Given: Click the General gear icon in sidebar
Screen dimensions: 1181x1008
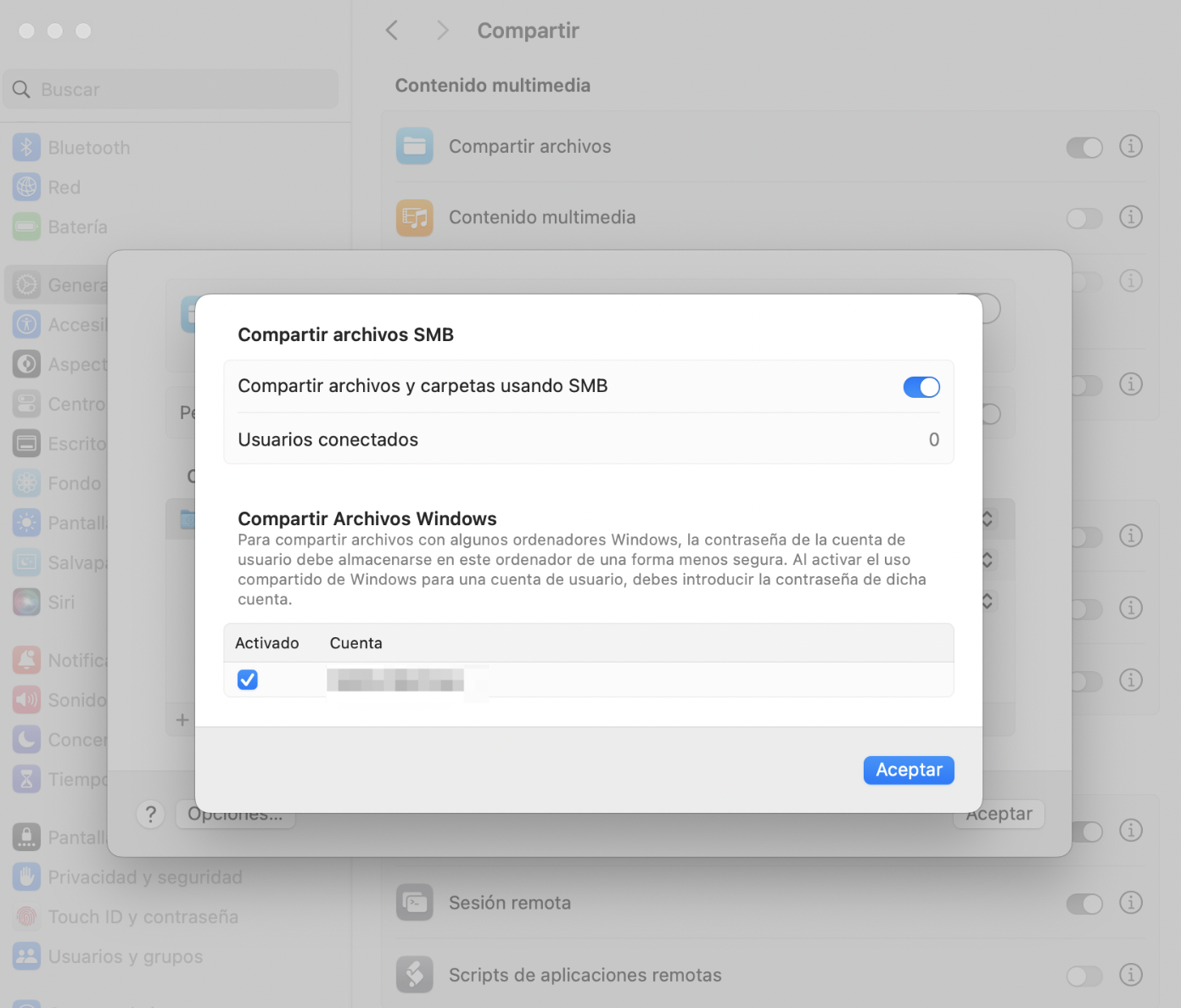Looking at the screenshot, I should (x=27, y=285).
